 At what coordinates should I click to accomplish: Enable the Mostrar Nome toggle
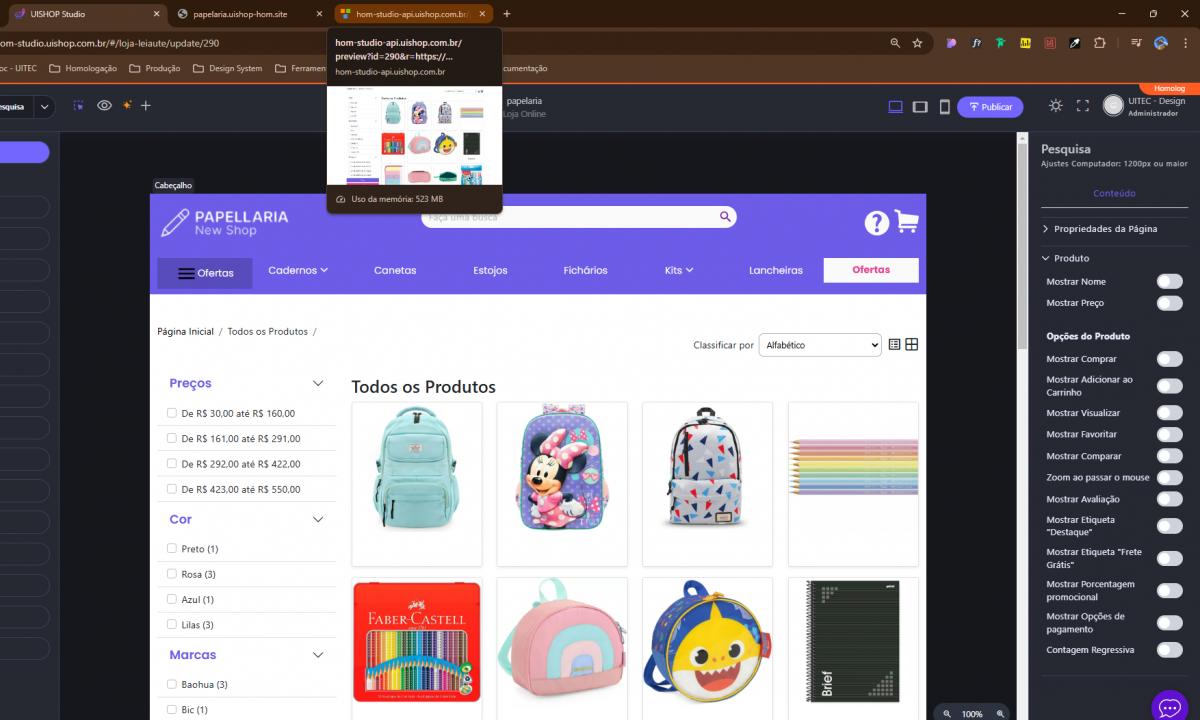[x=1168, y=282]
